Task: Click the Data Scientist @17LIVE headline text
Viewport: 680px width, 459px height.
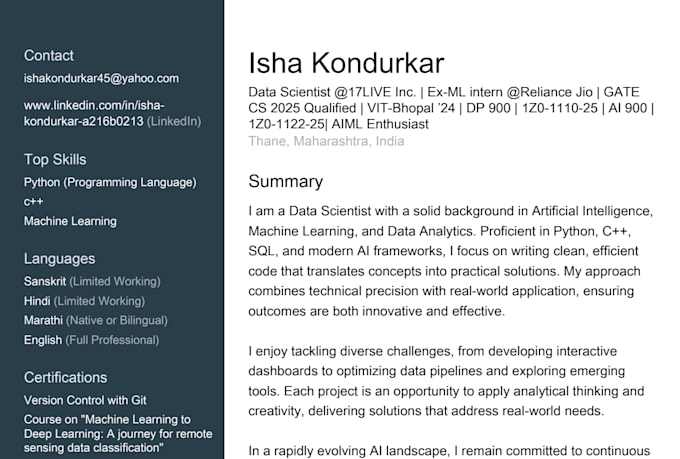Action: 451,108
